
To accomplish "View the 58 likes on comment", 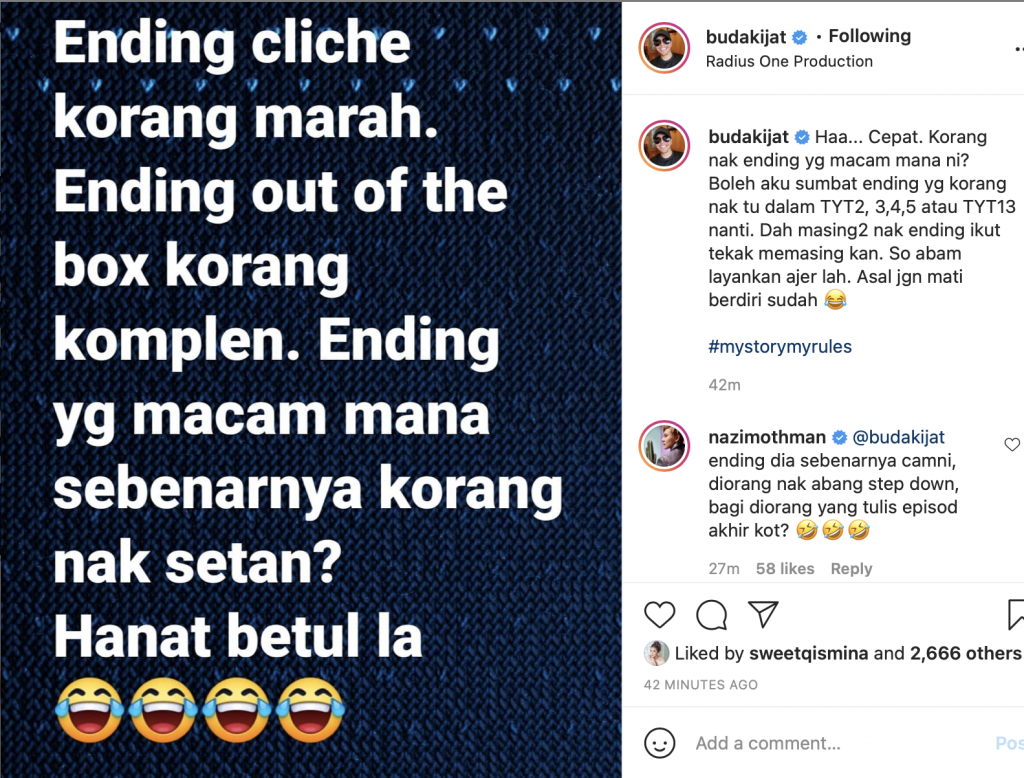I will pos(785,568).
